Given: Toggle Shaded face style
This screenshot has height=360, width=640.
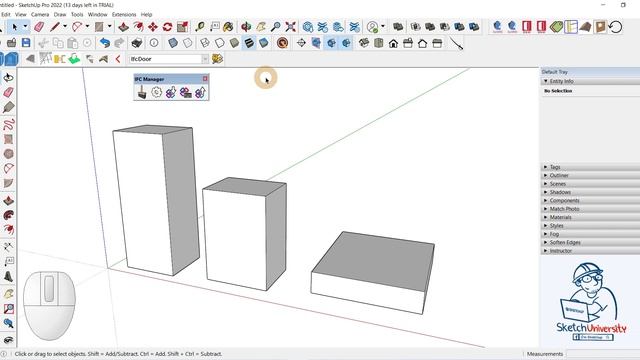Looking at the screenshot, I should pyautogui.click(x=234, y=42).
